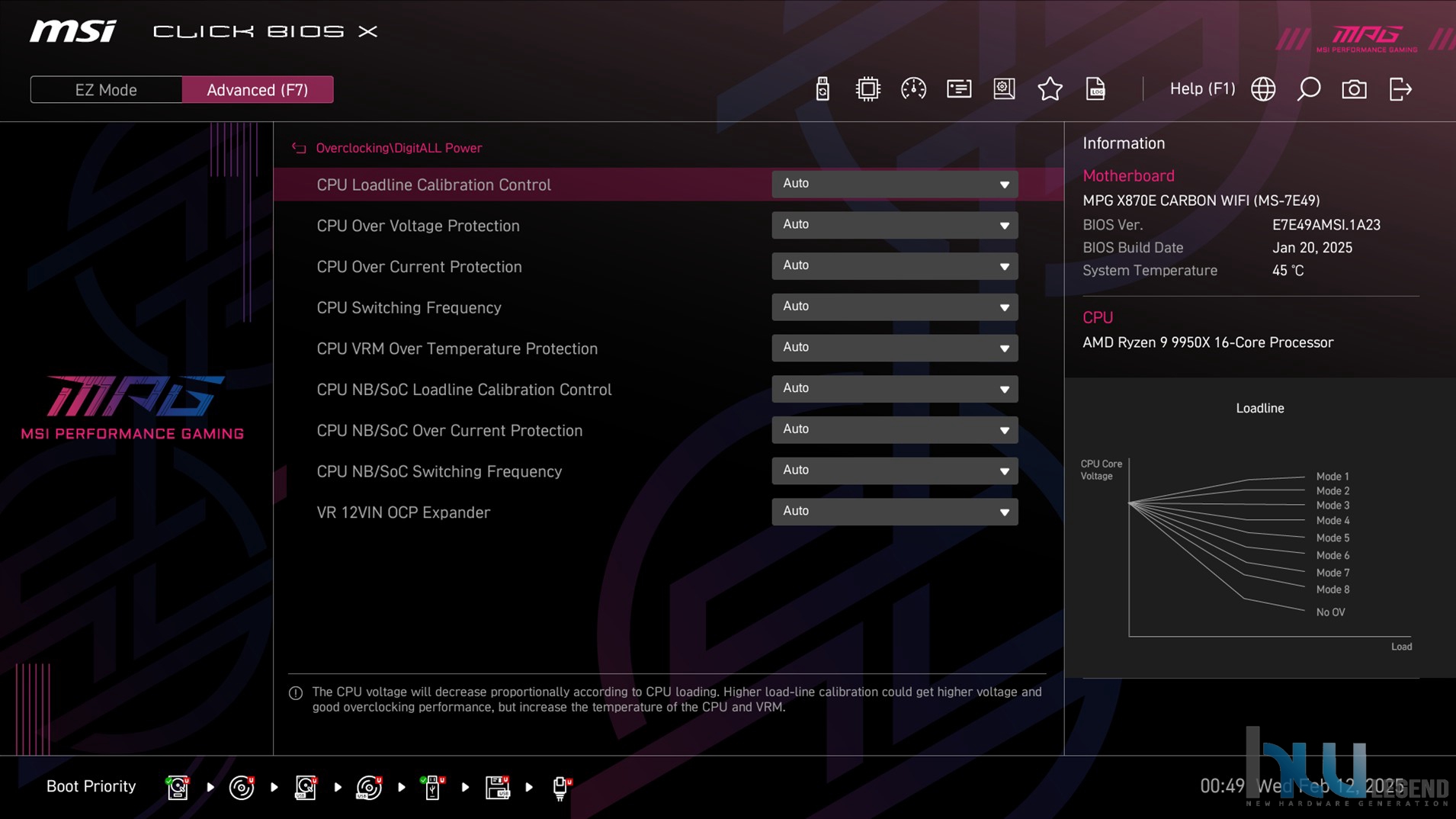Open the M-Flash USB update icon
The width and height of the screenshot is (1456, 819).
point(822,89)
